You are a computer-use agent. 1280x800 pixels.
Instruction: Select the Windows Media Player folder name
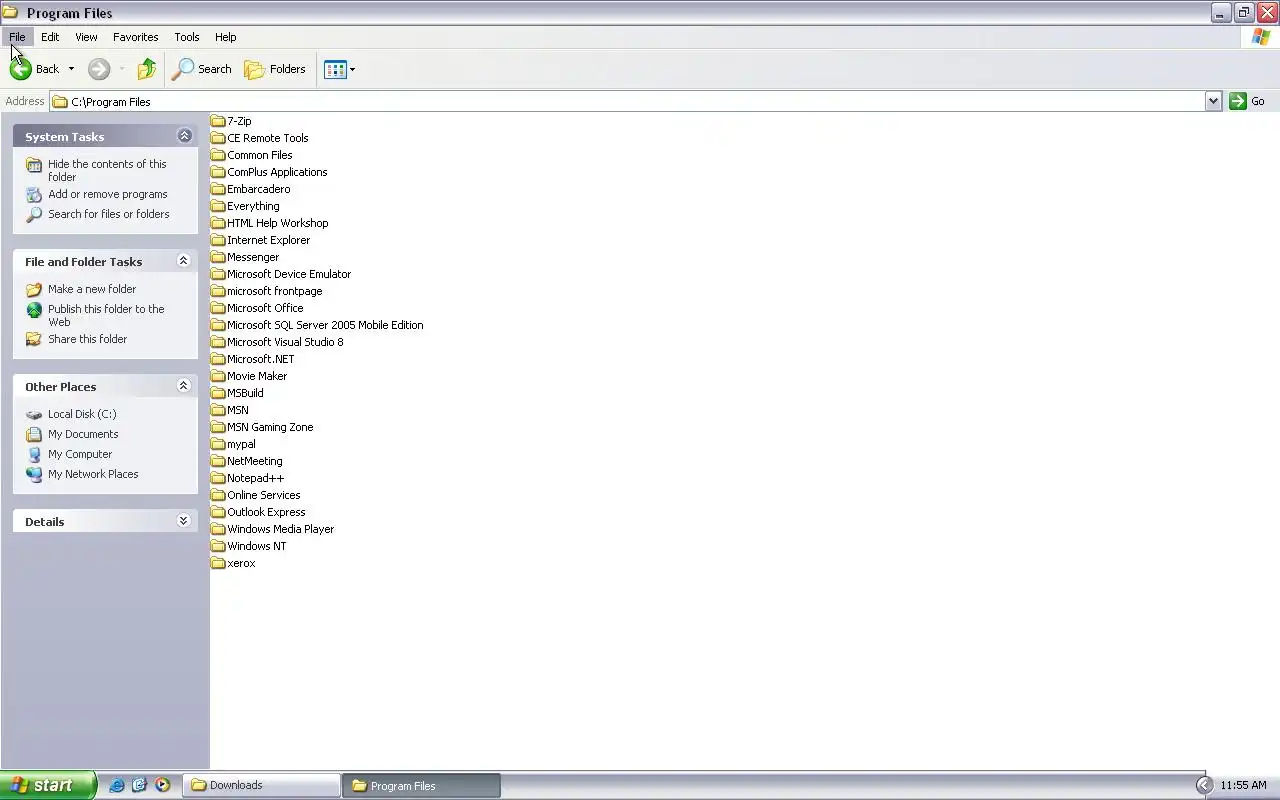(281, 529)
